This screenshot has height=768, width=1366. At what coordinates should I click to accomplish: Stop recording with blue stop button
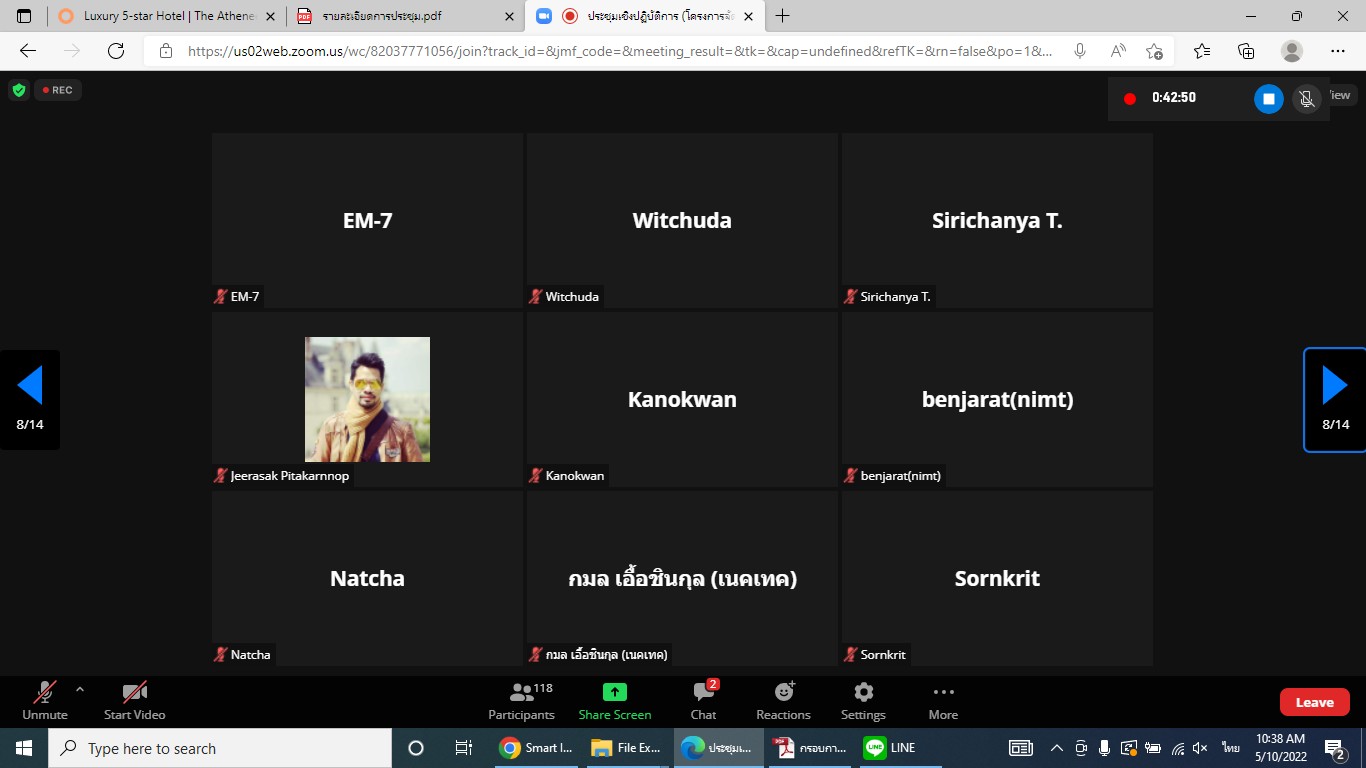click(1268, 98)
